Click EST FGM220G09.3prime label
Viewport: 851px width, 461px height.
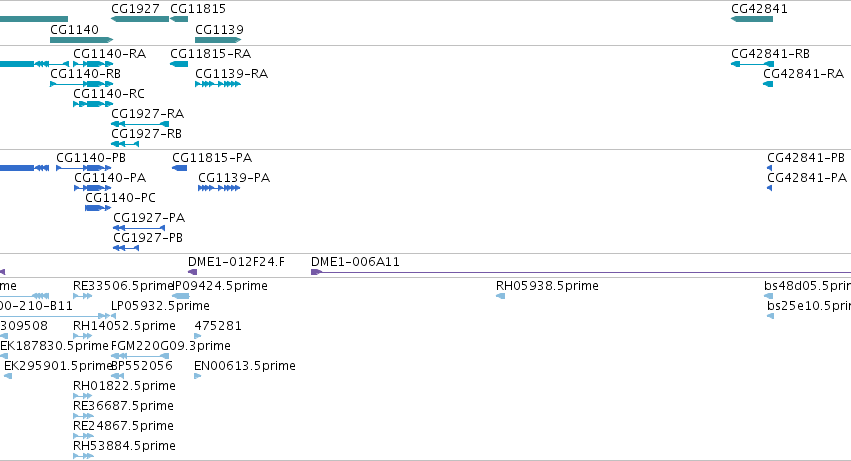(x=171, y=346)
